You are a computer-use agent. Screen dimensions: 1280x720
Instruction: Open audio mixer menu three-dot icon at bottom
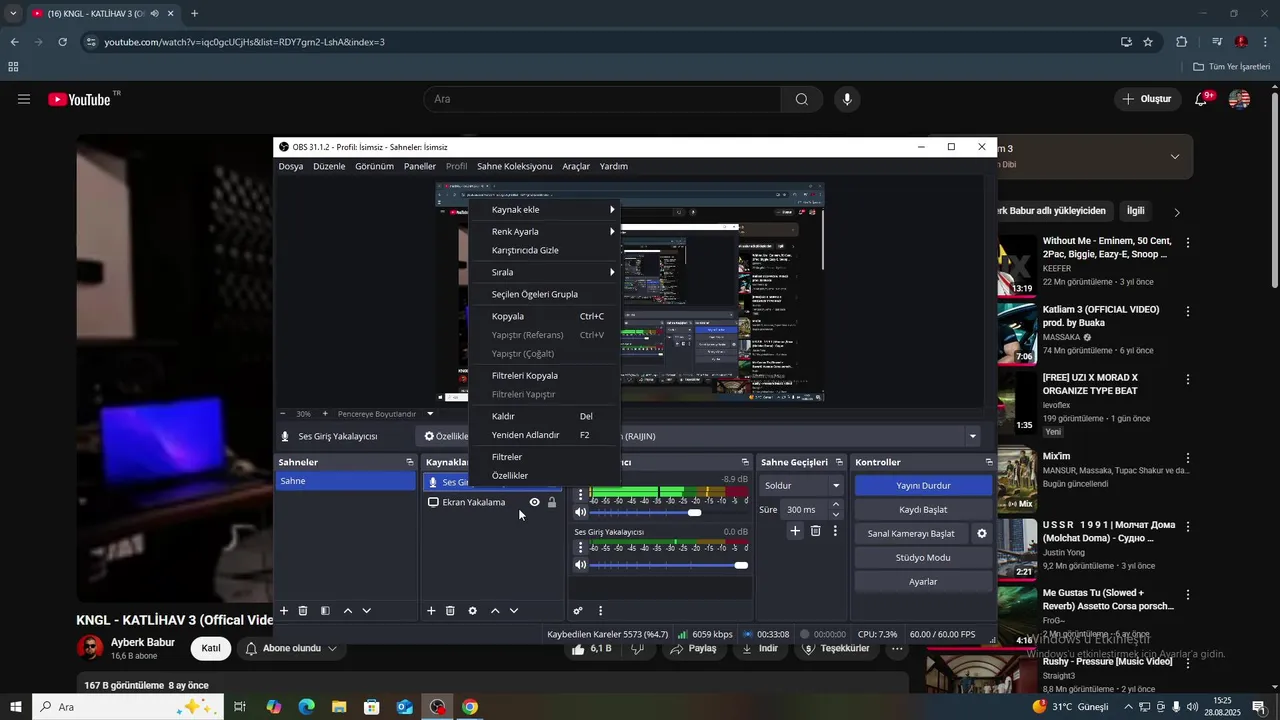[x=600, y=611]
